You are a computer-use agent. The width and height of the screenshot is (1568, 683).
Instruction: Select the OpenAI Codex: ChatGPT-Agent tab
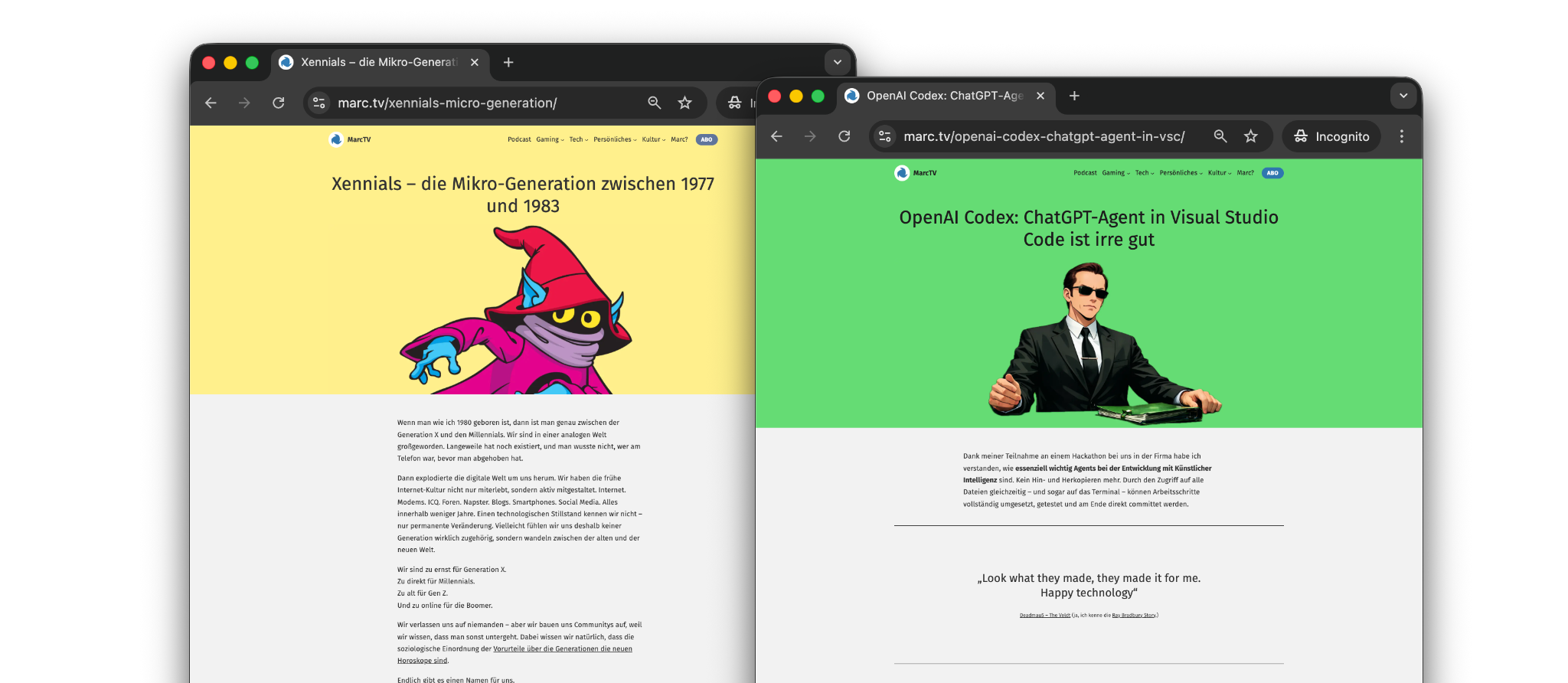point(946,96)
